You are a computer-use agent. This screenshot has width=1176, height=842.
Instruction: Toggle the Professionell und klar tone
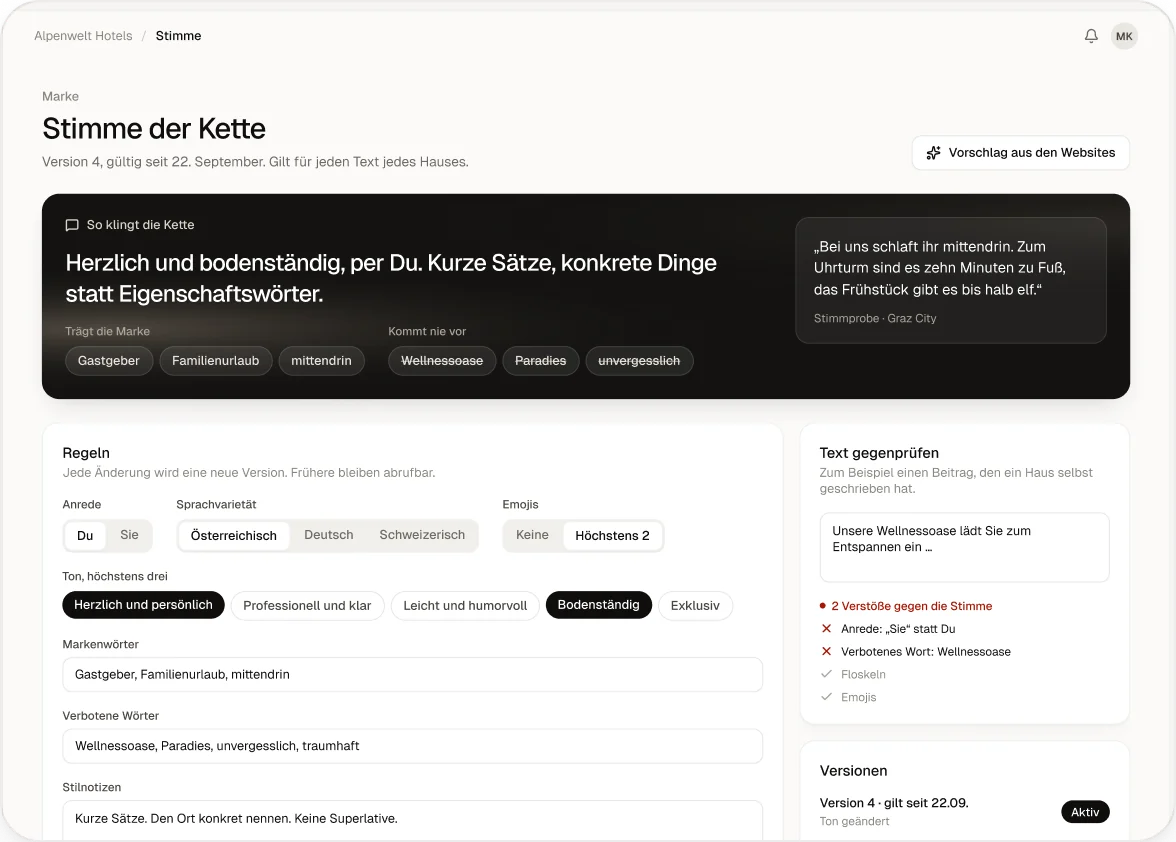point(308,605)
